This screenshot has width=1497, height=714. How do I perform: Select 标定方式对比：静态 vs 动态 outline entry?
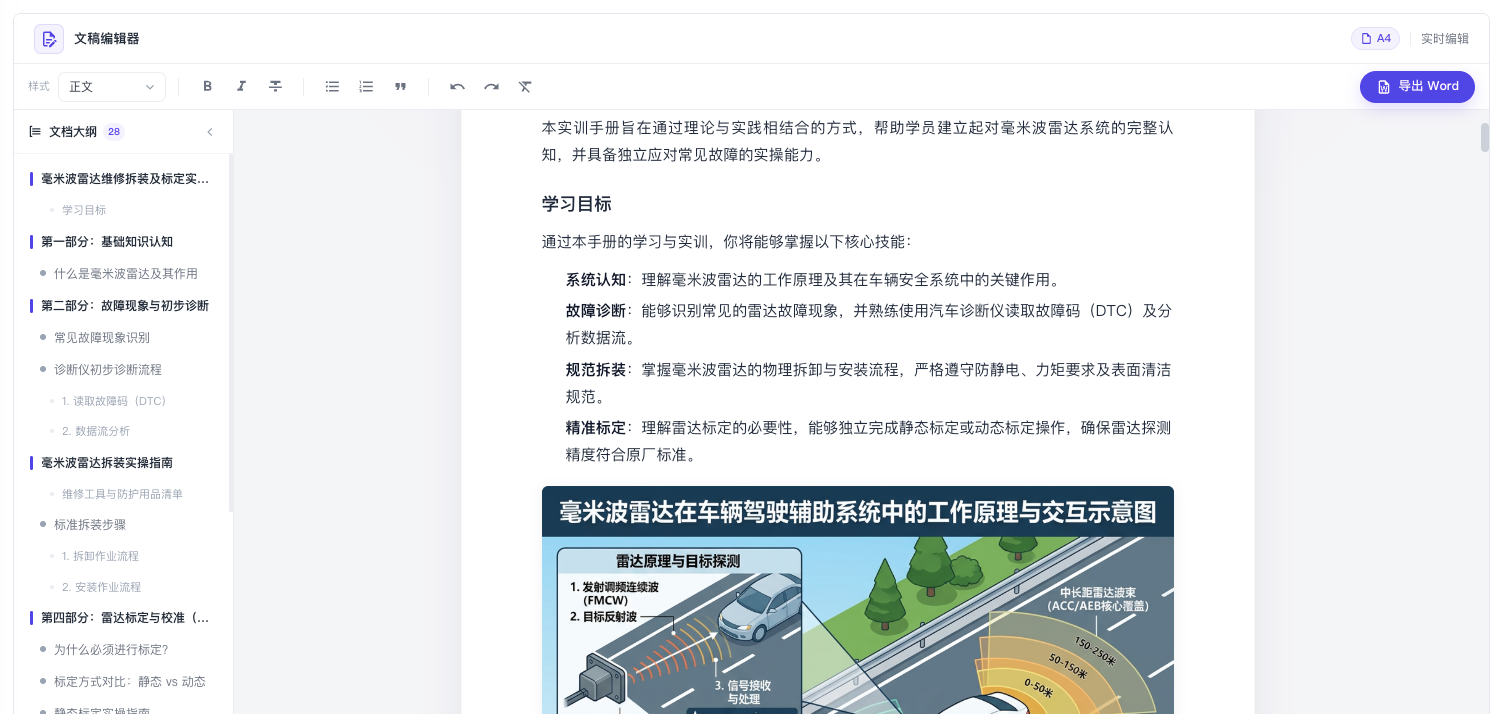coord(130,682)
